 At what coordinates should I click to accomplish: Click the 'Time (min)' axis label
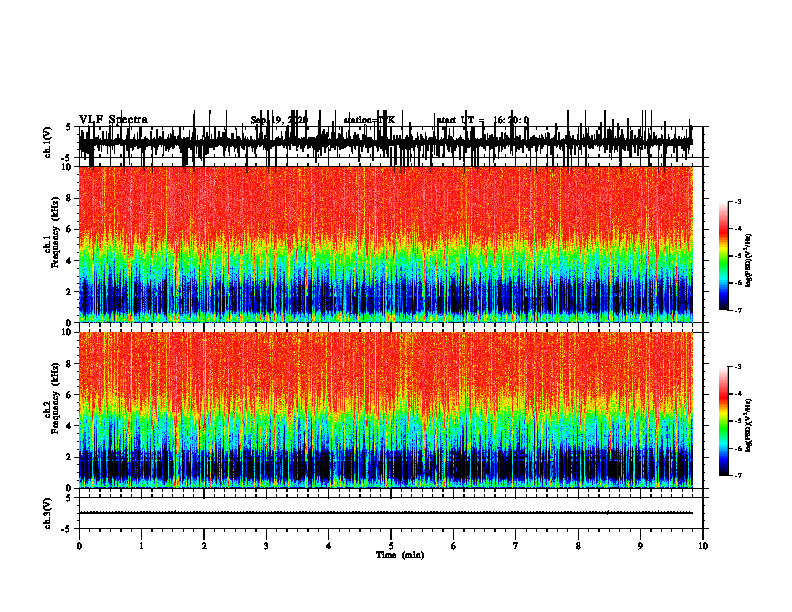pos(400,555)
